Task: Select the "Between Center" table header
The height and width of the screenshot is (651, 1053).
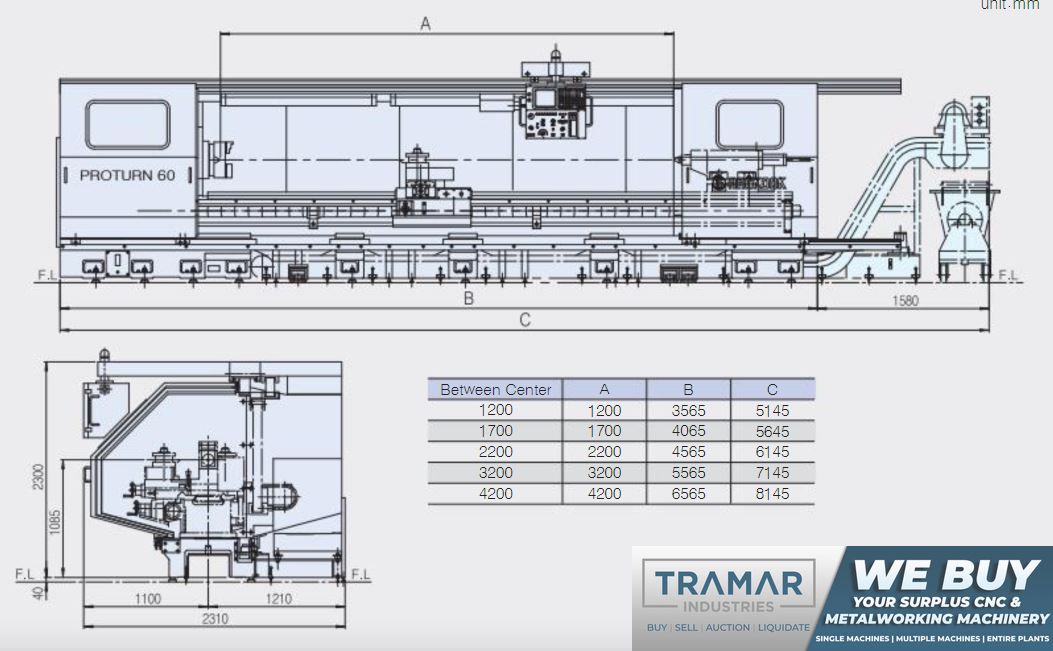Action: 495,390
